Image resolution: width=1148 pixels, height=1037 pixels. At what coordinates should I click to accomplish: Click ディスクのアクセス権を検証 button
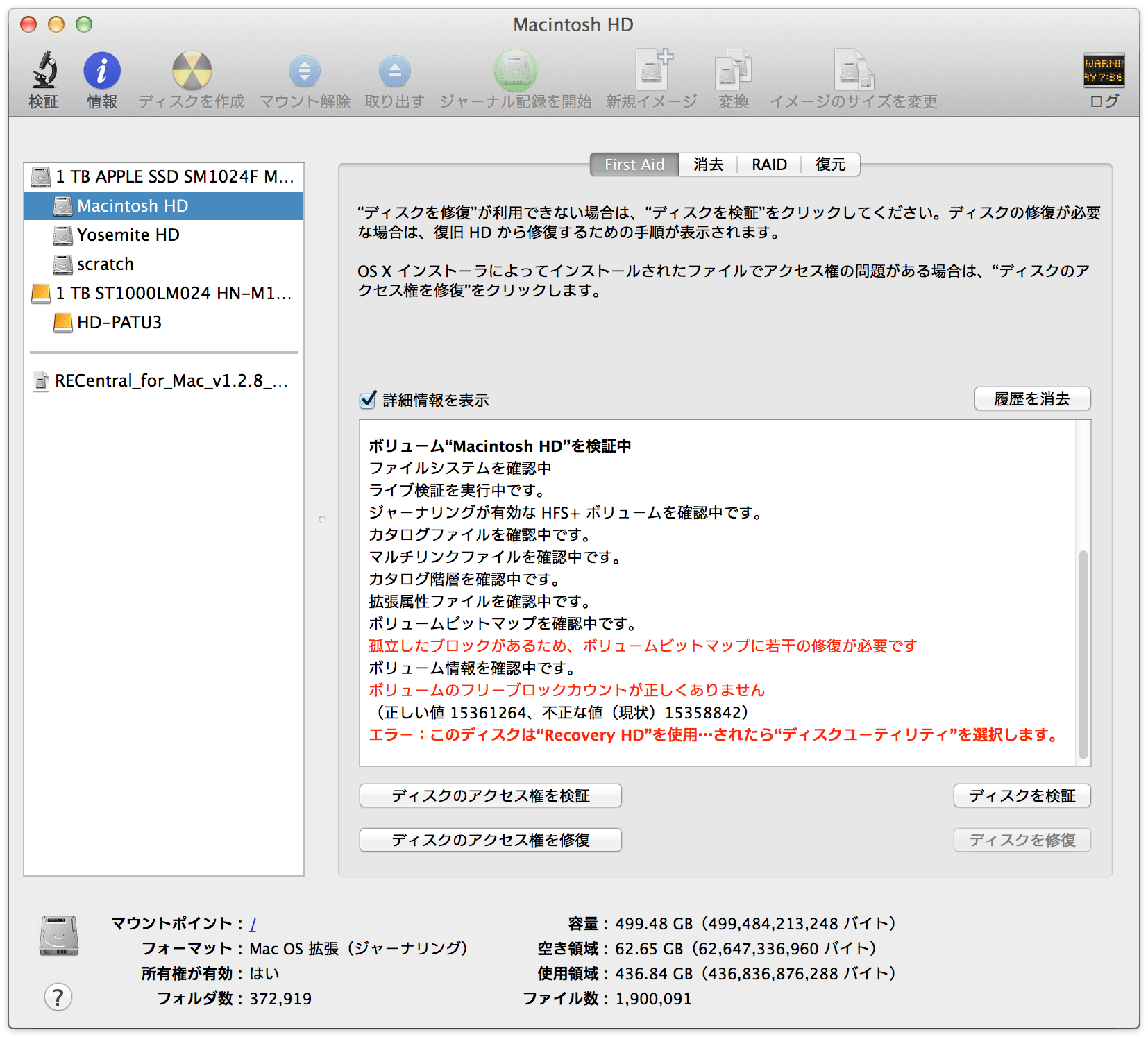[490, 795]
